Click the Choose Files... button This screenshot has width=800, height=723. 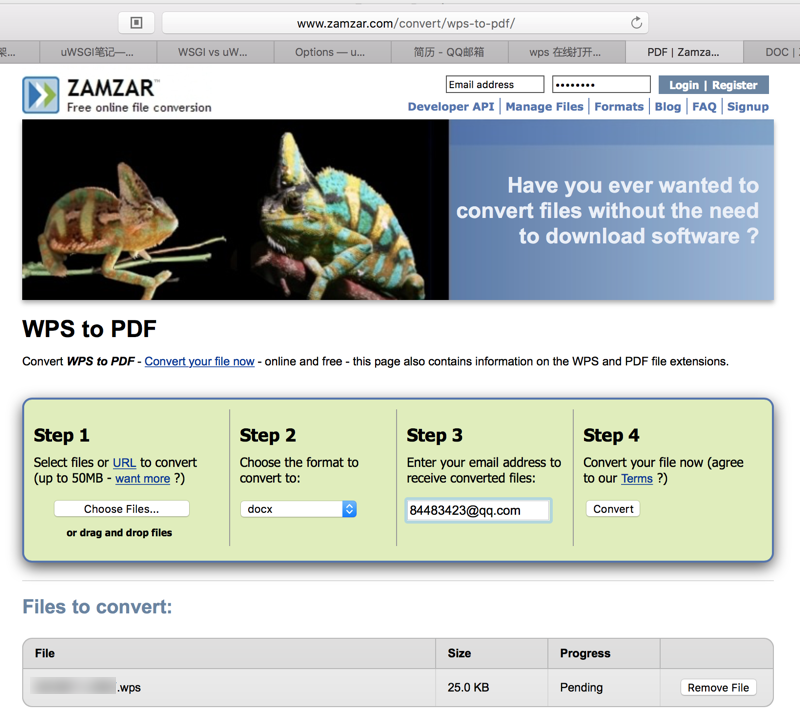point(121,509)
